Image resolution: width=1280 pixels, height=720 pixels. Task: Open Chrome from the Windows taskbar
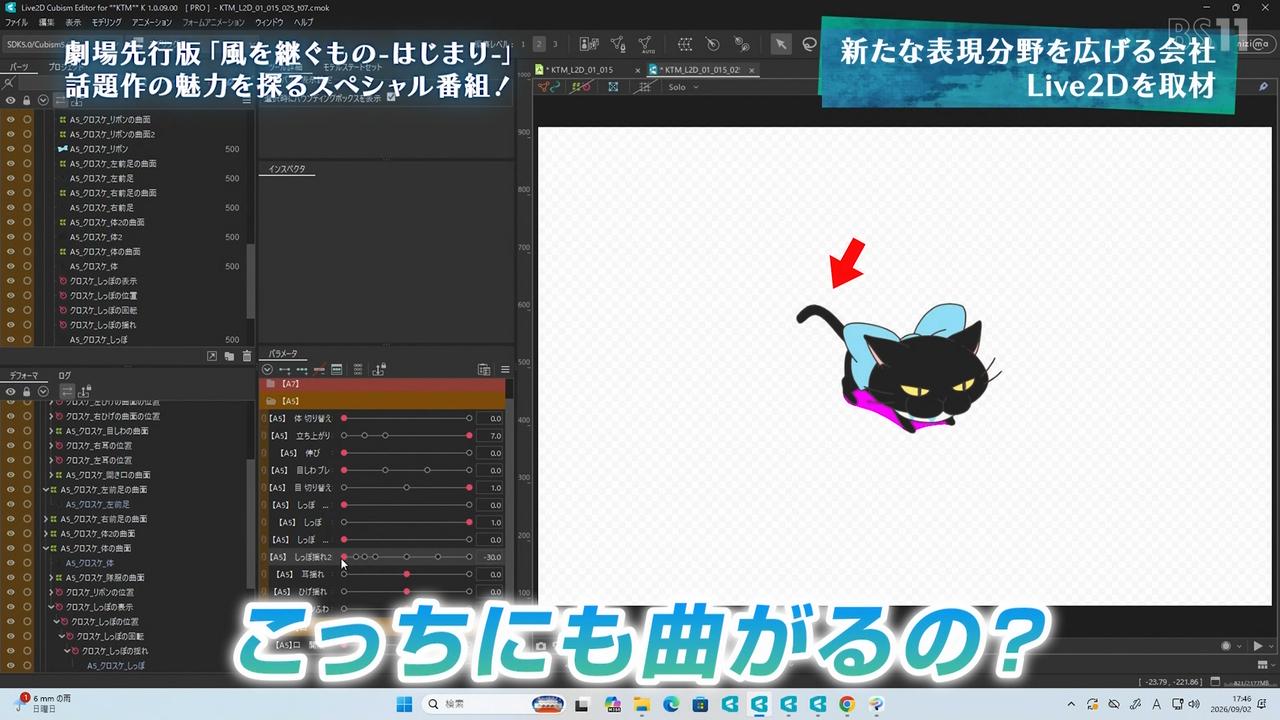click(x=847, y=704)
